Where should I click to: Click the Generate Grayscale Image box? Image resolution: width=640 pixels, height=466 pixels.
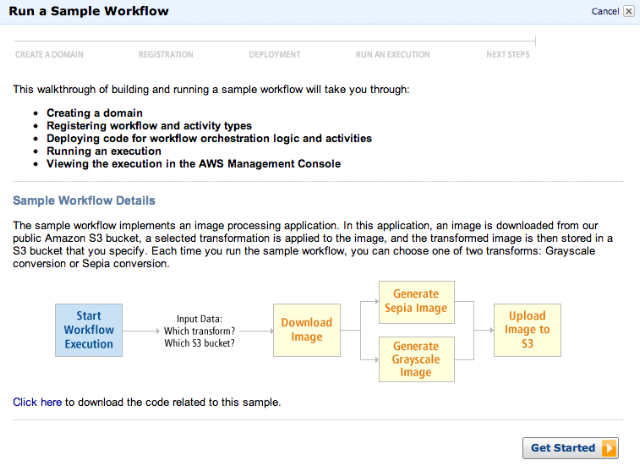click(417, 359)
